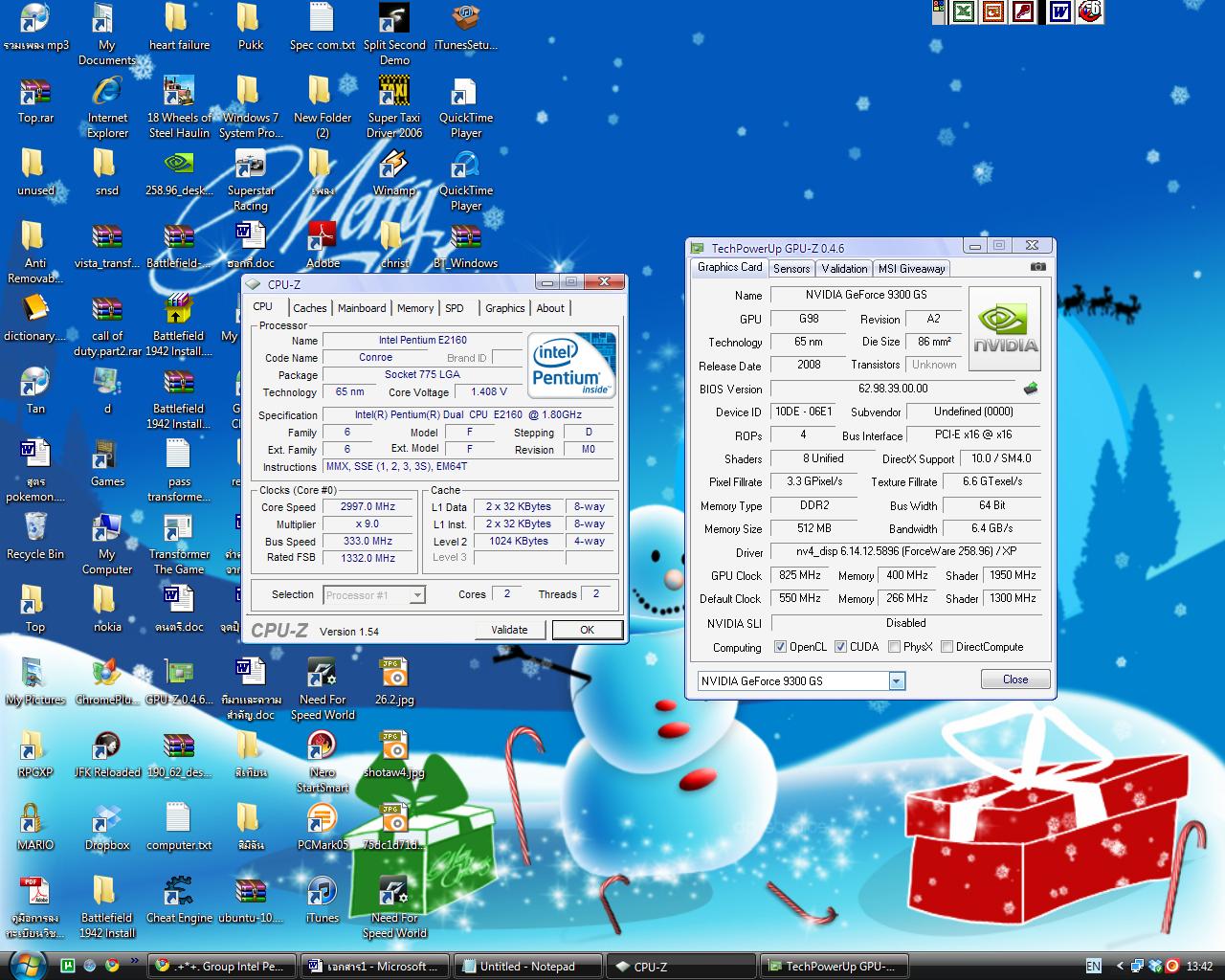1225x980 pixels.
Task: Select the iTunes desktop shortcut
Action: click(323, 900)
